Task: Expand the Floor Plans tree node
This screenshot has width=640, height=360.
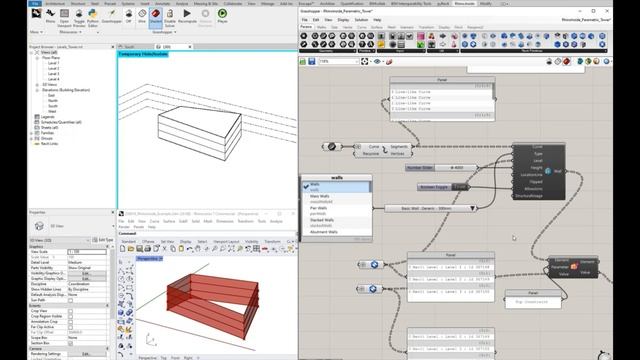Action: [37, 58]
